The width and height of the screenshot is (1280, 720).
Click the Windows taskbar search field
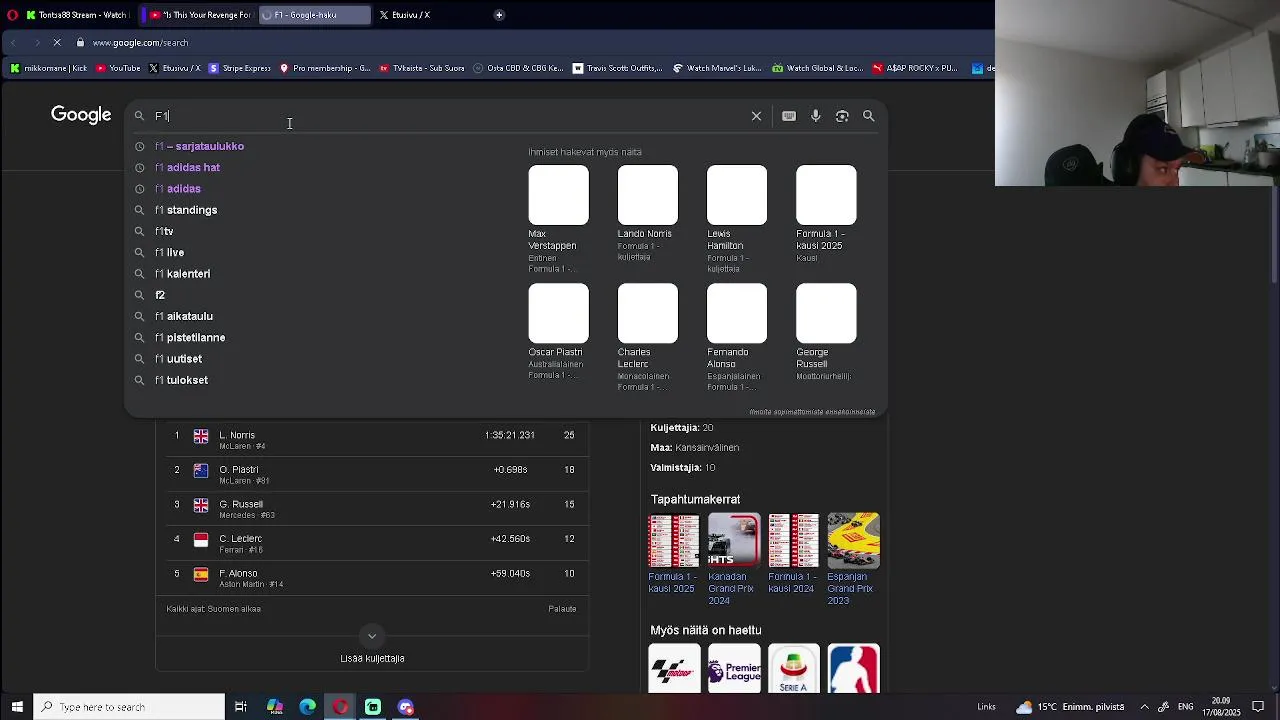coord(130,707)
